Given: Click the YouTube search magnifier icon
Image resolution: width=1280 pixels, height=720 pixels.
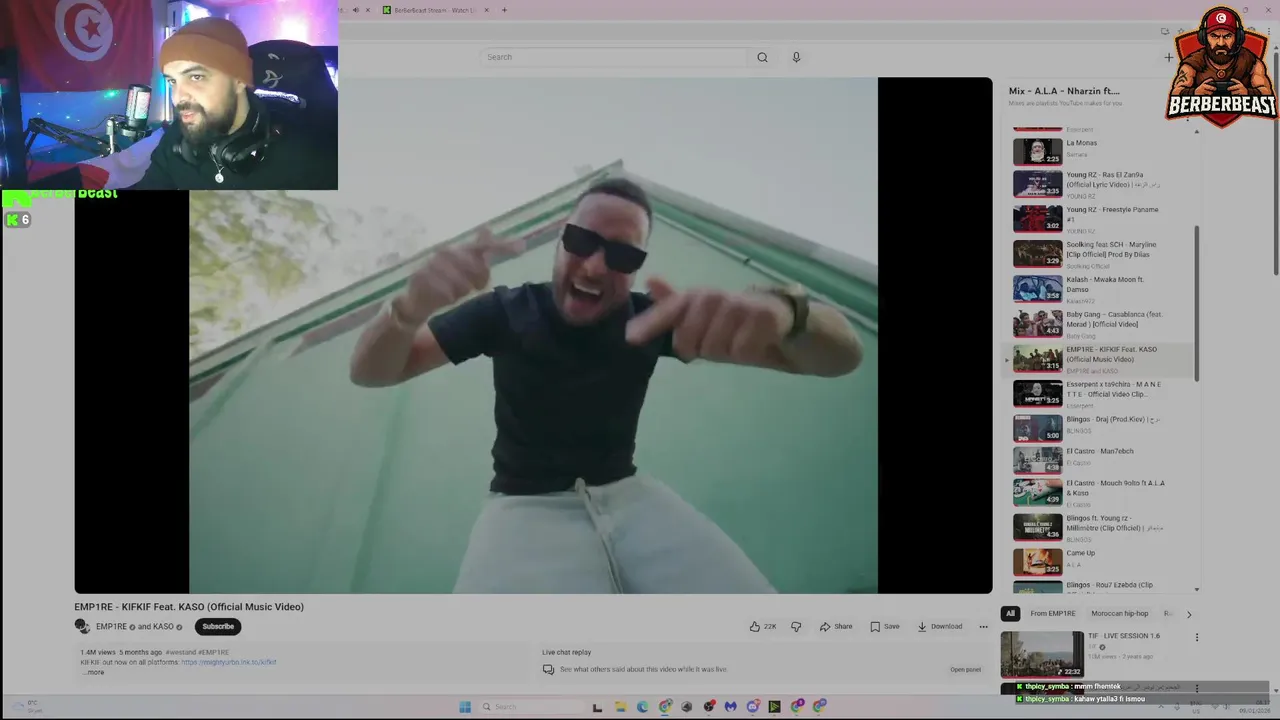Looking at the screenshot, I should tap(762, 57).
